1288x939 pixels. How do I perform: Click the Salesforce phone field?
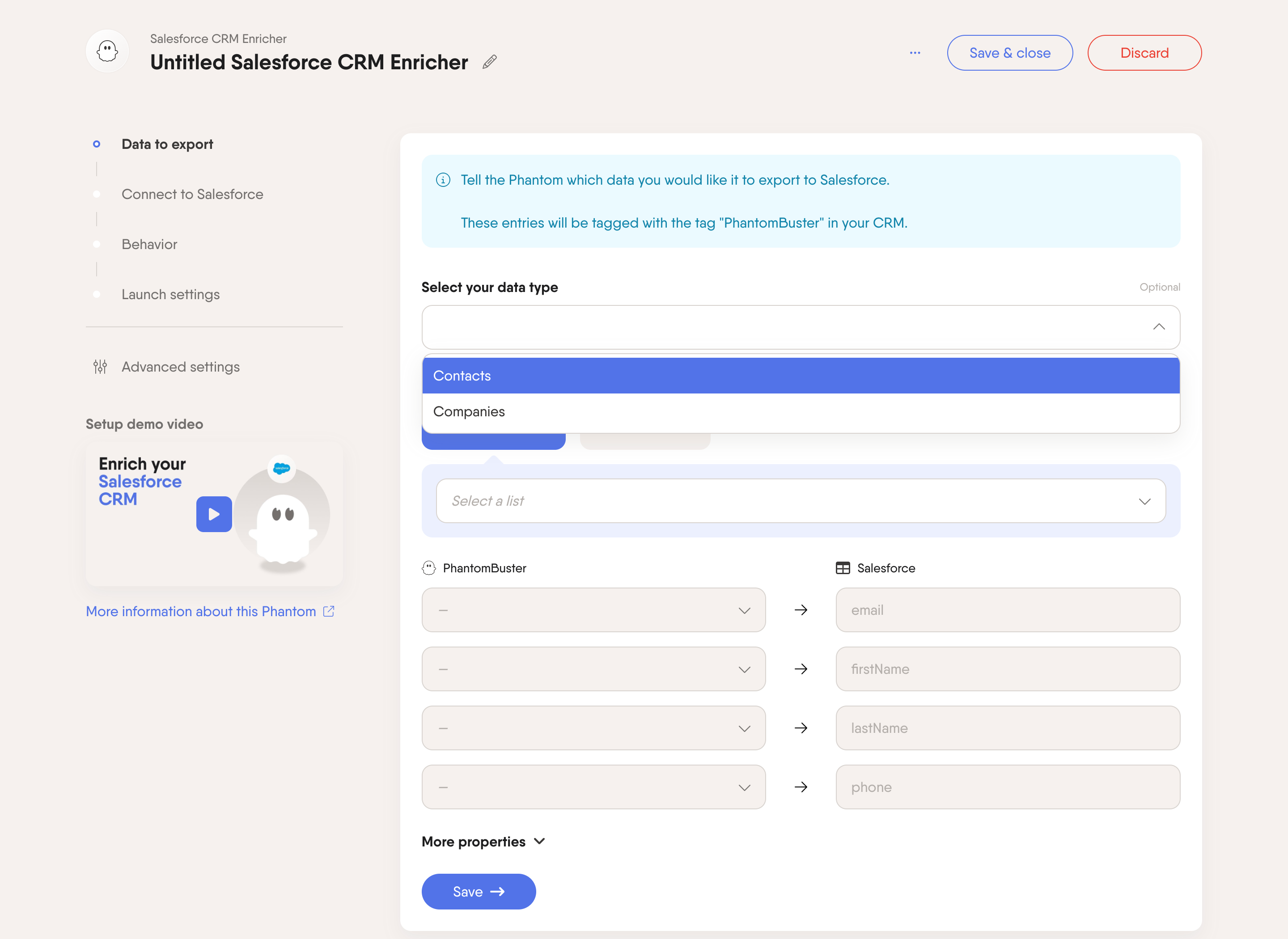1008,787
